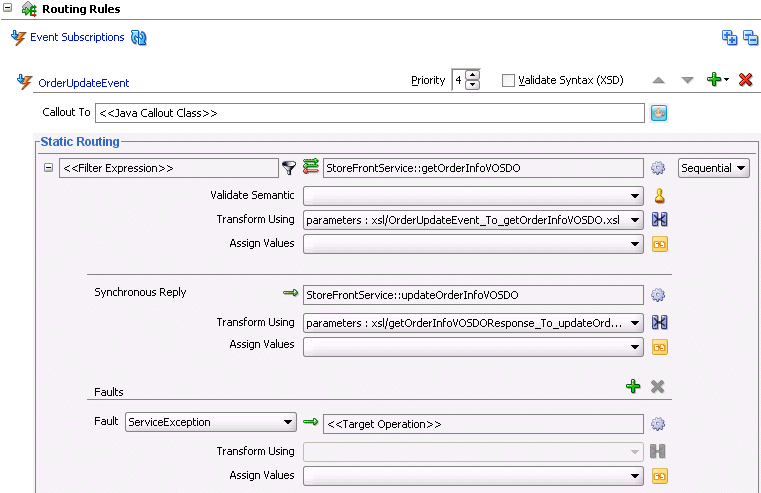This screenshot has width=761, height=493.
Task: Open the ServiceException fault dropdown
Action: pos(211,422)
